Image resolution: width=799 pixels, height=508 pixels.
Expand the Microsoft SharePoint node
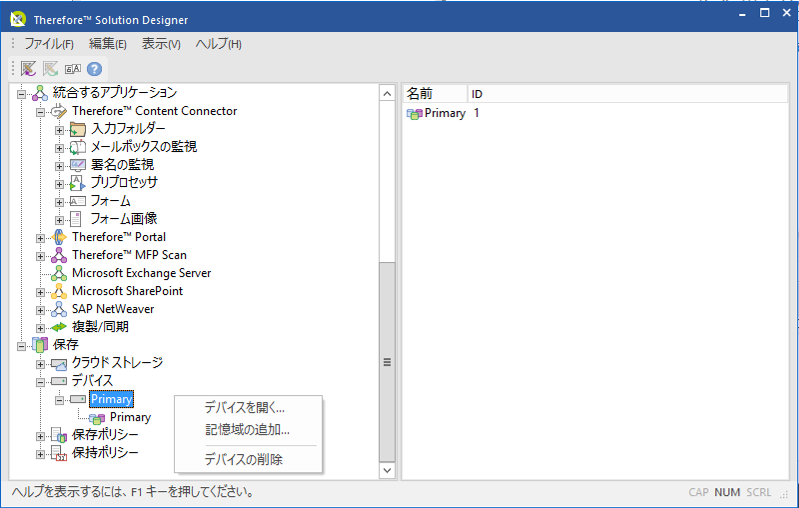pyautogui.click(x=40, y=292)
